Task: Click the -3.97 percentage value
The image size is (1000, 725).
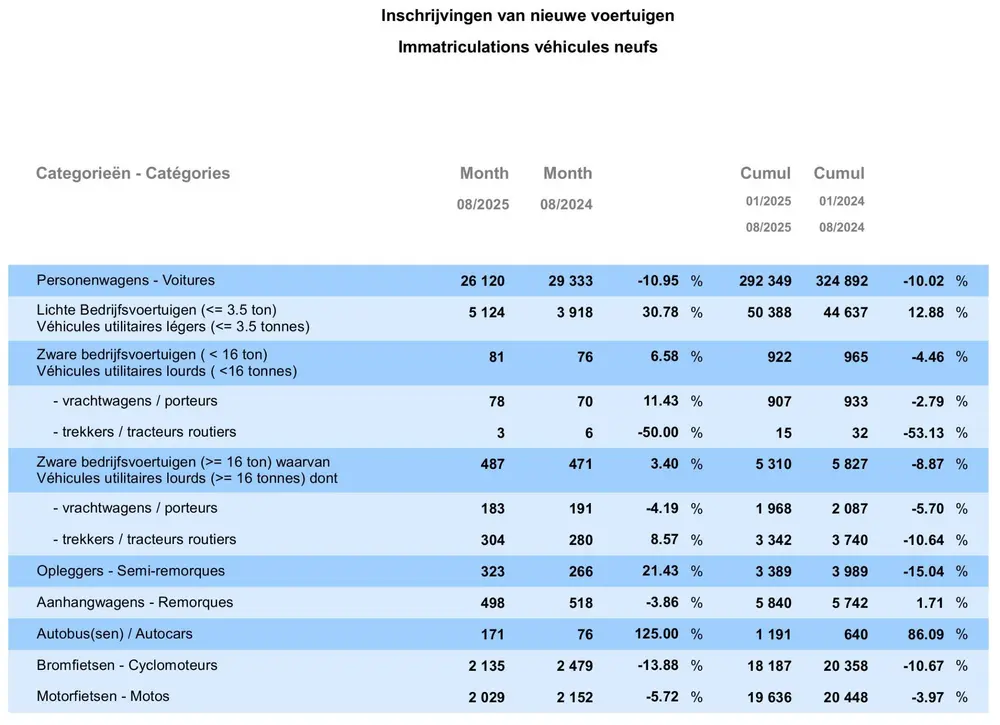Action: pyautogui.click(x=927, y=698)
